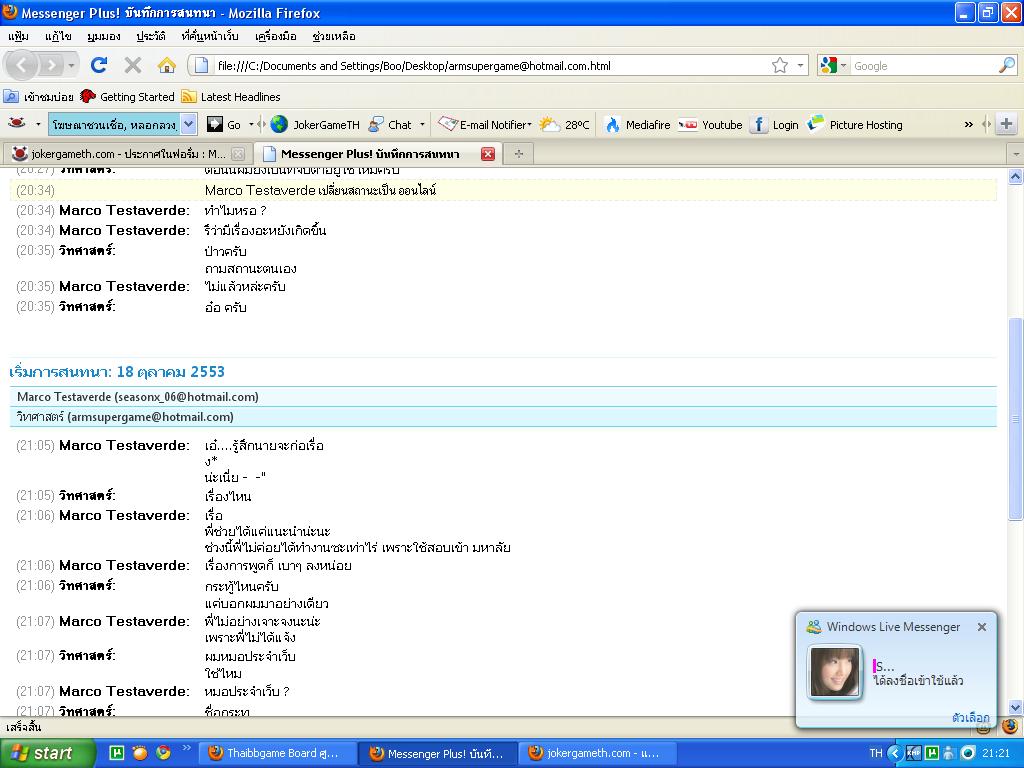Image resolution: width=1024 pixels, height=768 pixels.
Task: Click the weather 28°C toolbar icon
Action: (x=564, y=124)
